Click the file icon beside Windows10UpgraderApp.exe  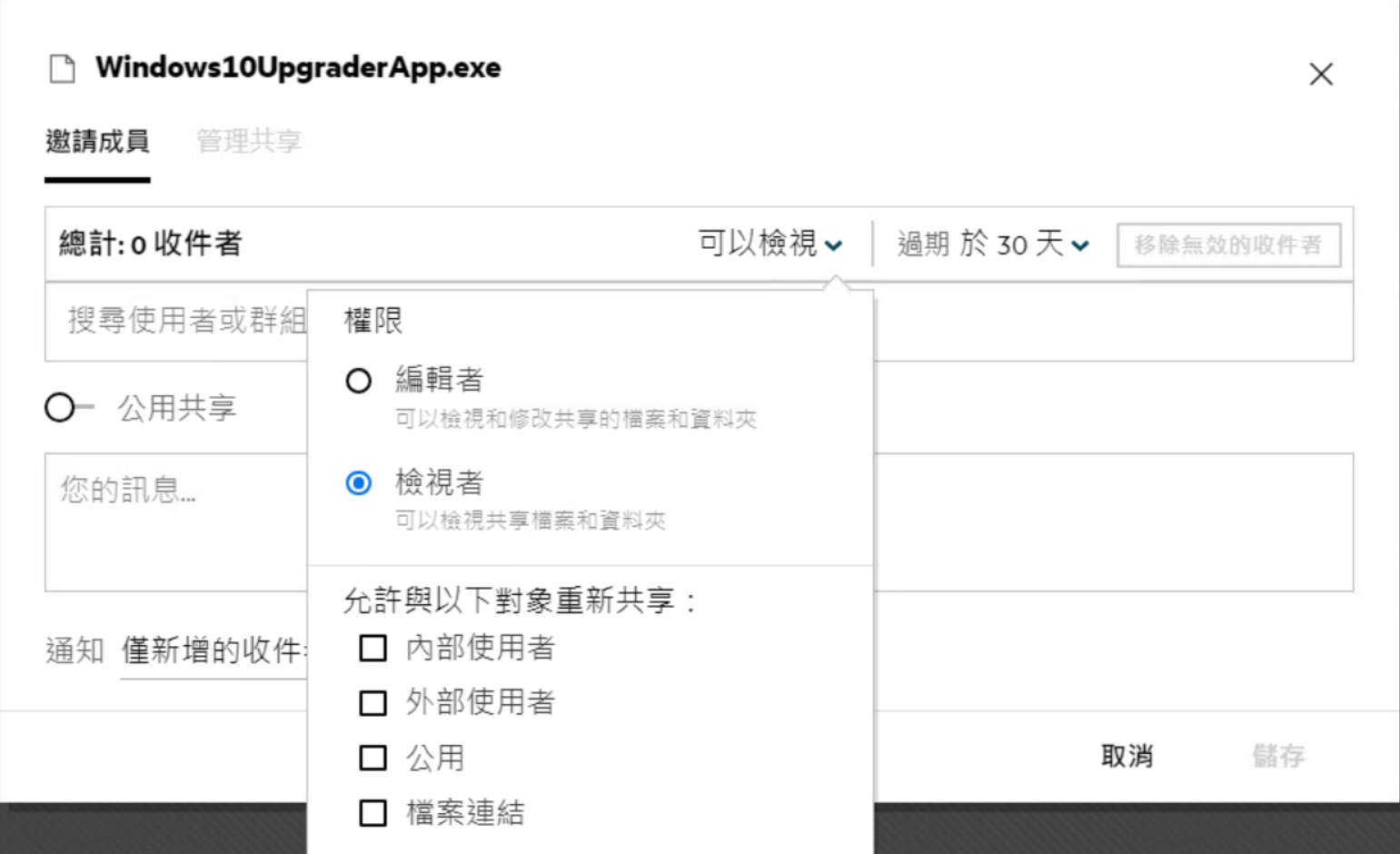[x=62, y=68]
